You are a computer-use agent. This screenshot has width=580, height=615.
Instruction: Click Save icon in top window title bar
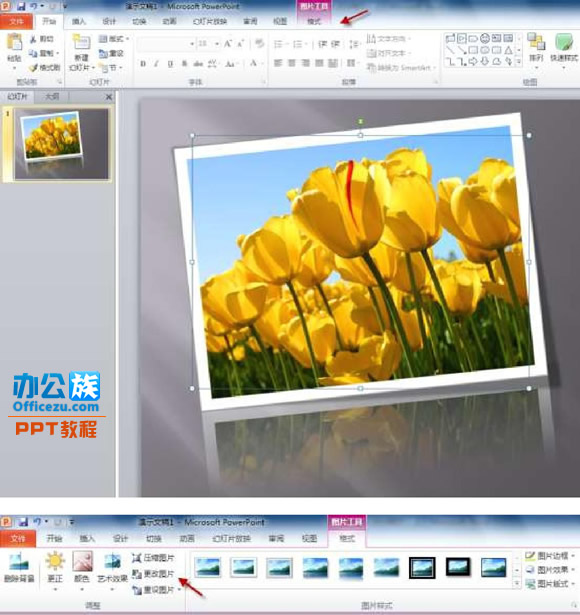(x=21, y=6)
